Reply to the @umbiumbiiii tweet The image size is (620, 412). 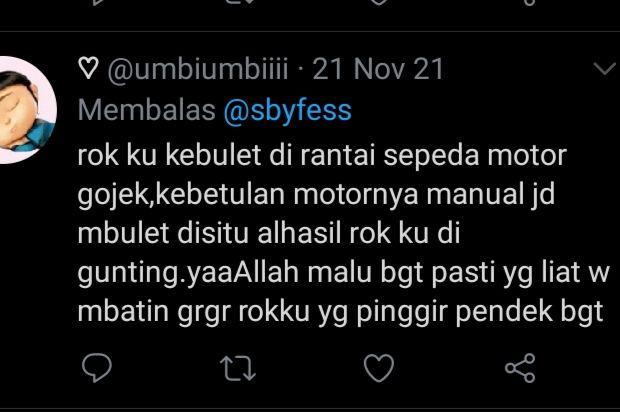tap(97, 368)
